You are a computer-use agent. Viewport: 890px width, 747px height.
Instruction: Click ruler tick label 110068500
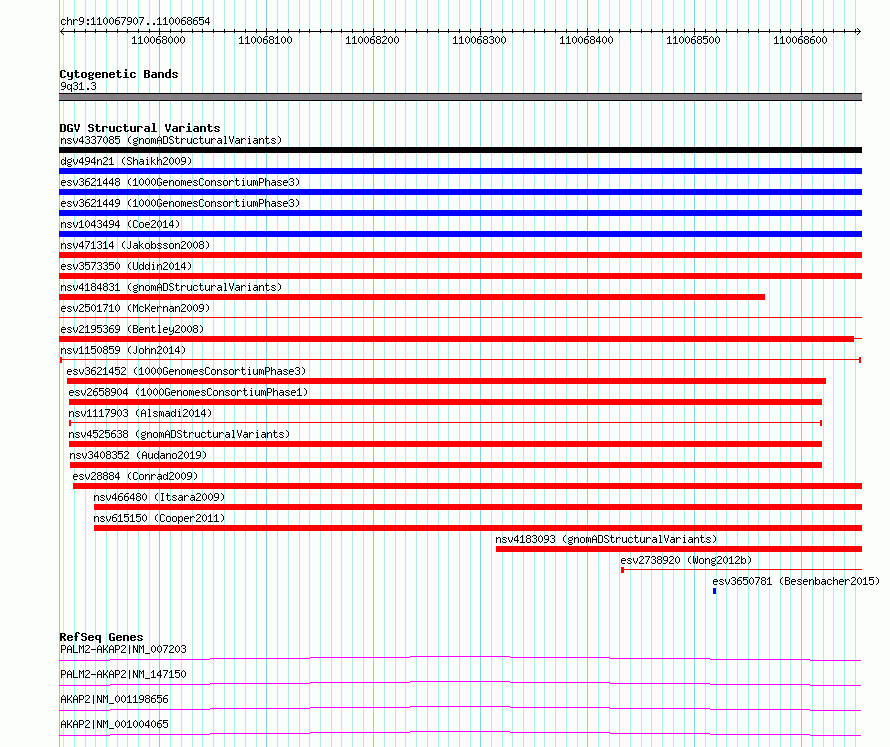[693, 40]
